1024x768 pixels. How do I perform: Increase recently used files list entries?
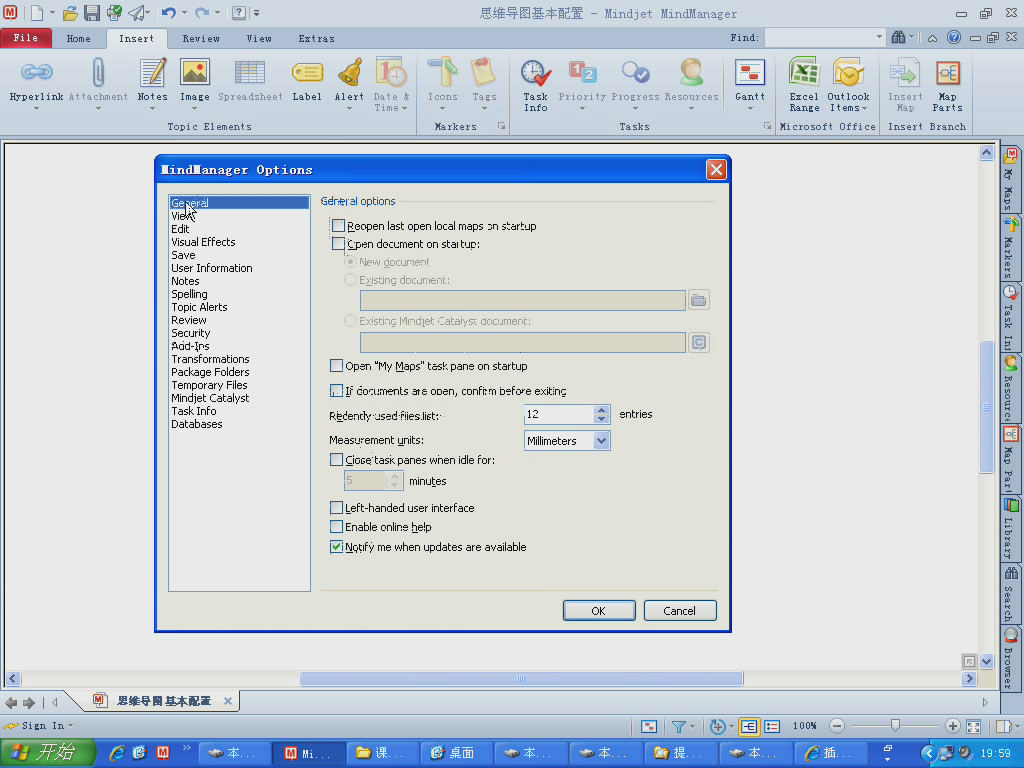point(601,409)
